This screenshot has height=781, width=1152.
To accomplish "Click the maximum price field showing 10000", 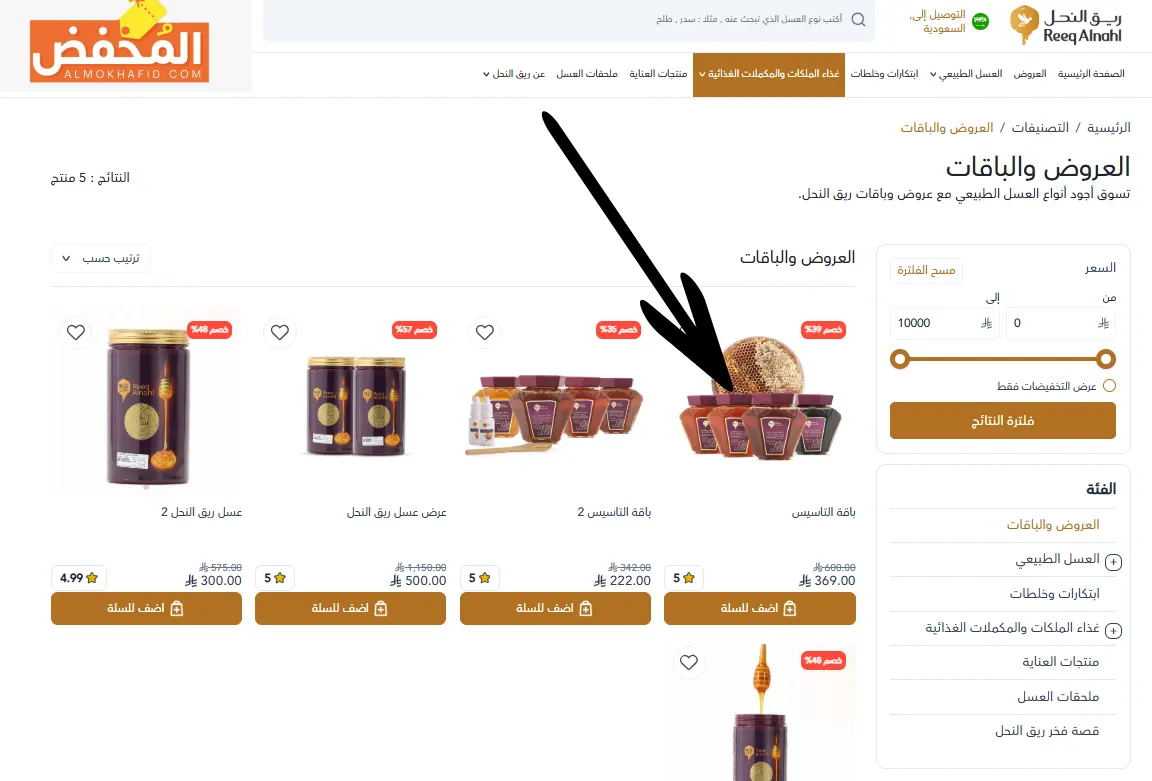I will point(943,323).
